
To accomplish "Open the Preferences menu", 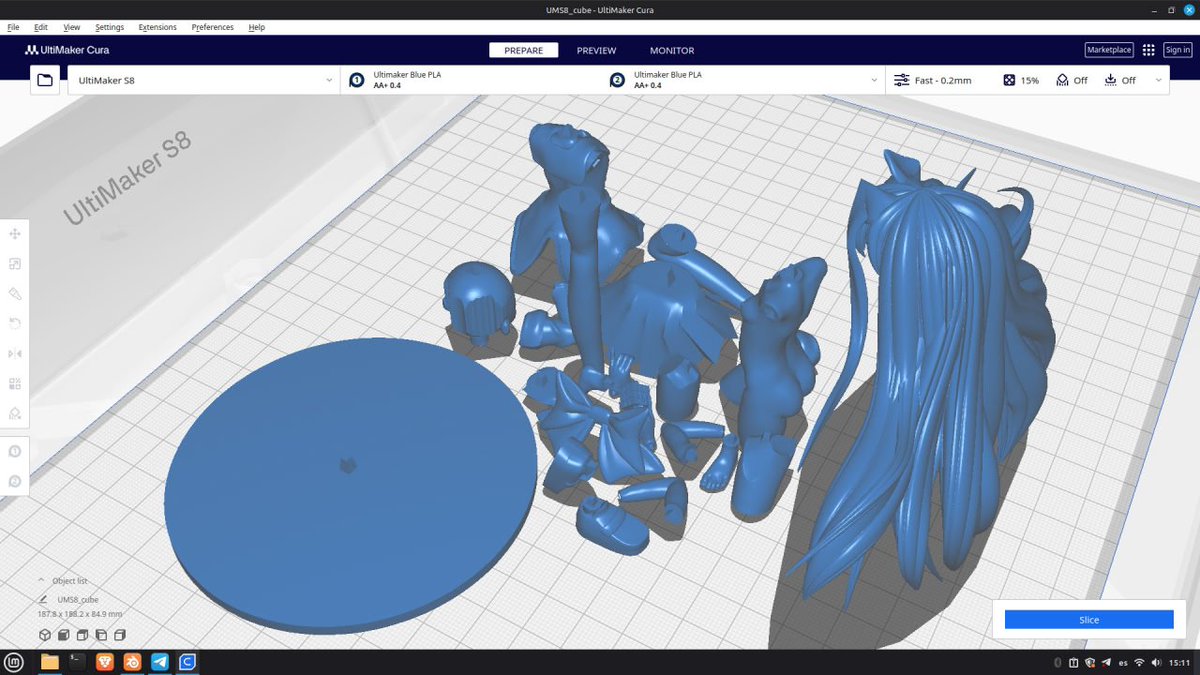I will [x=214, y=27].
